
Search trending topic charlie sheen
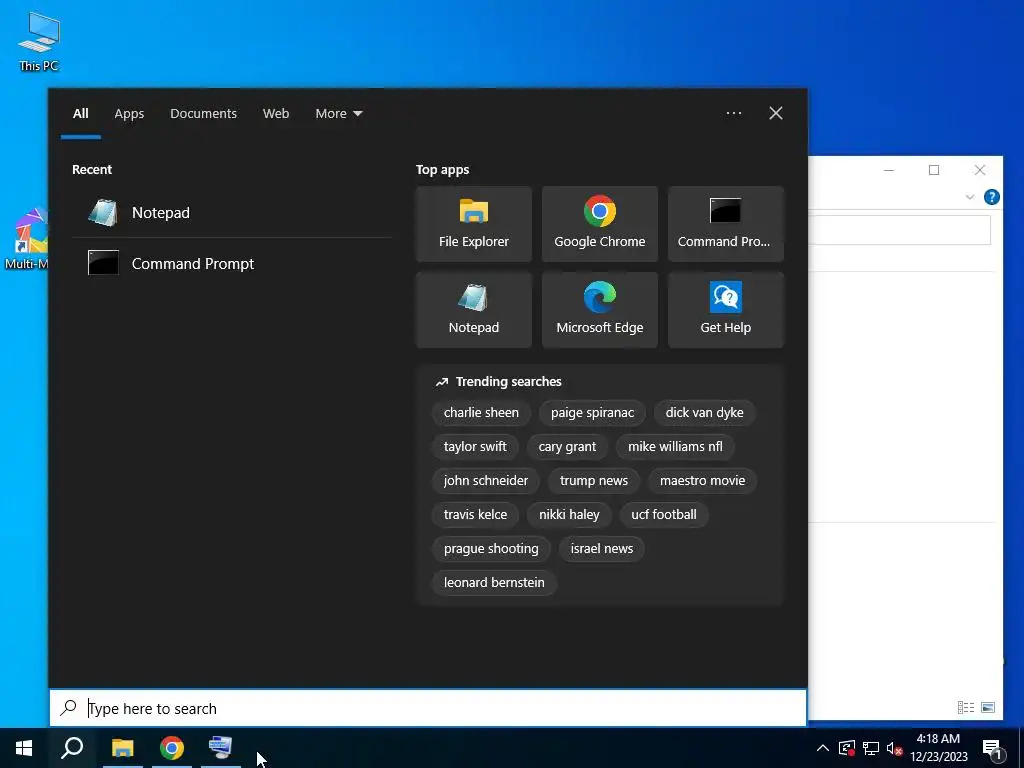[481, 412]
